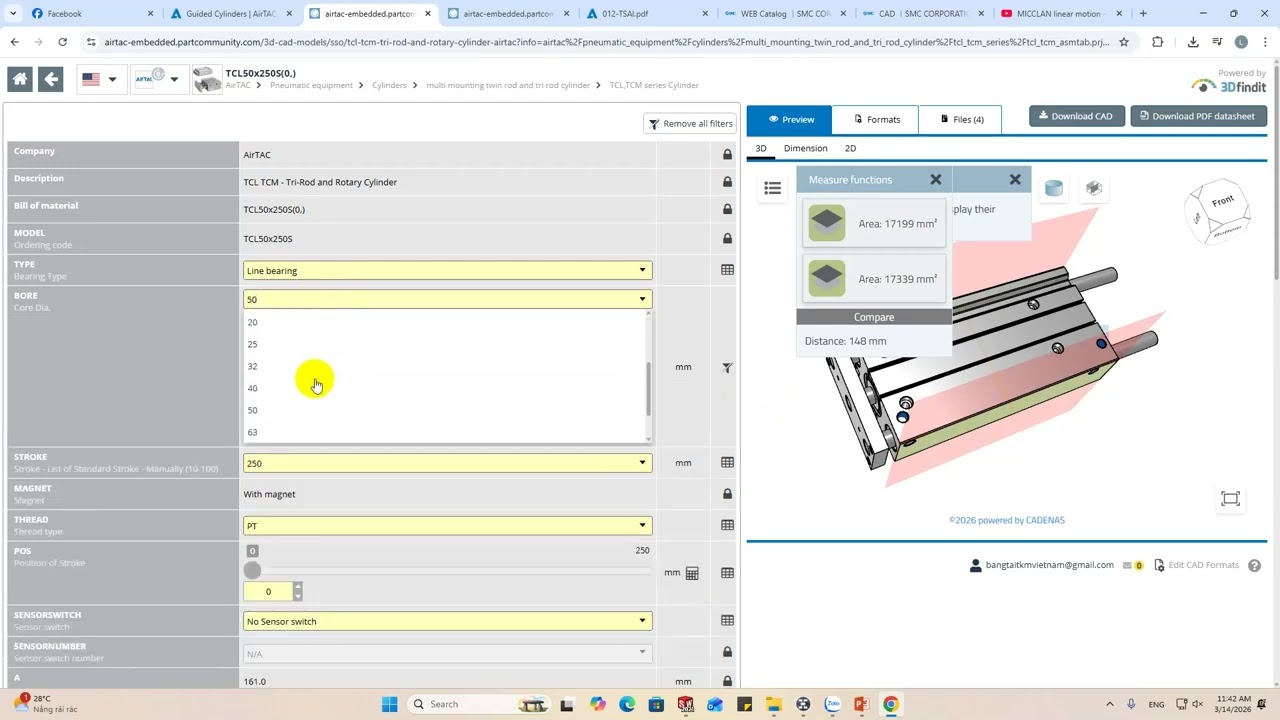Click the wireframe cube viewer icon
This screenshot has height=720, width=1280.
1094,188
